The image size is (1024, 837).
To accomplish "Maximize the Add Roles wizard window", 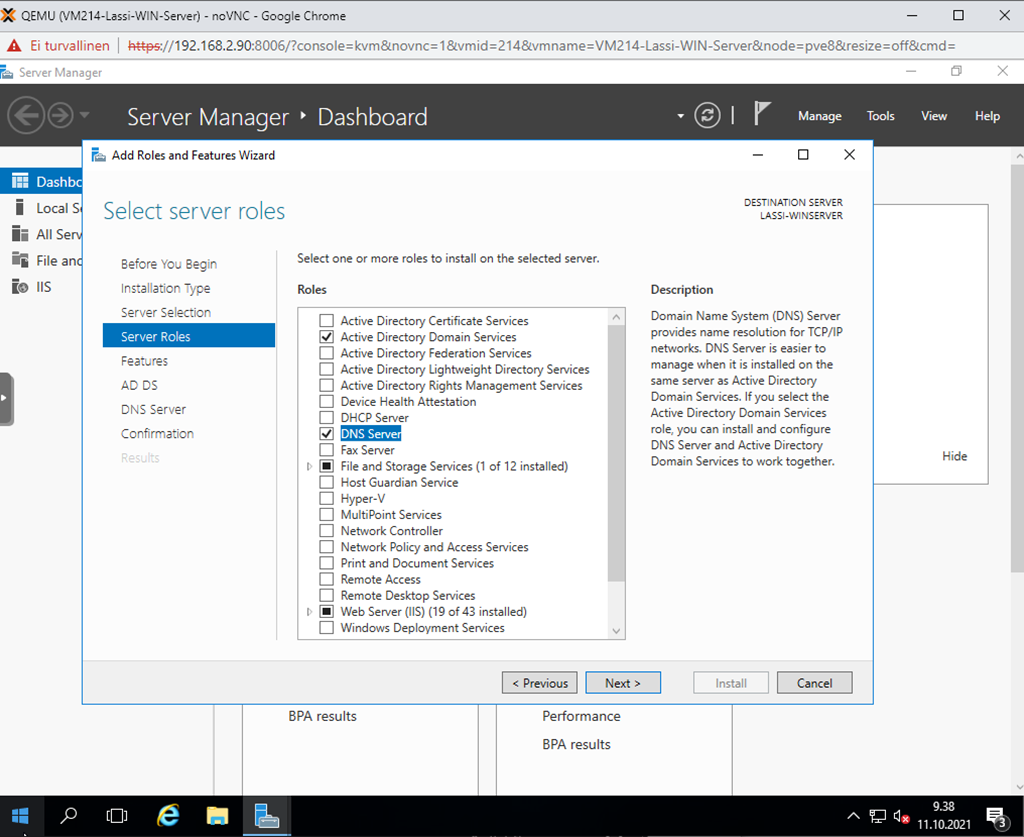I will point(803,155).
